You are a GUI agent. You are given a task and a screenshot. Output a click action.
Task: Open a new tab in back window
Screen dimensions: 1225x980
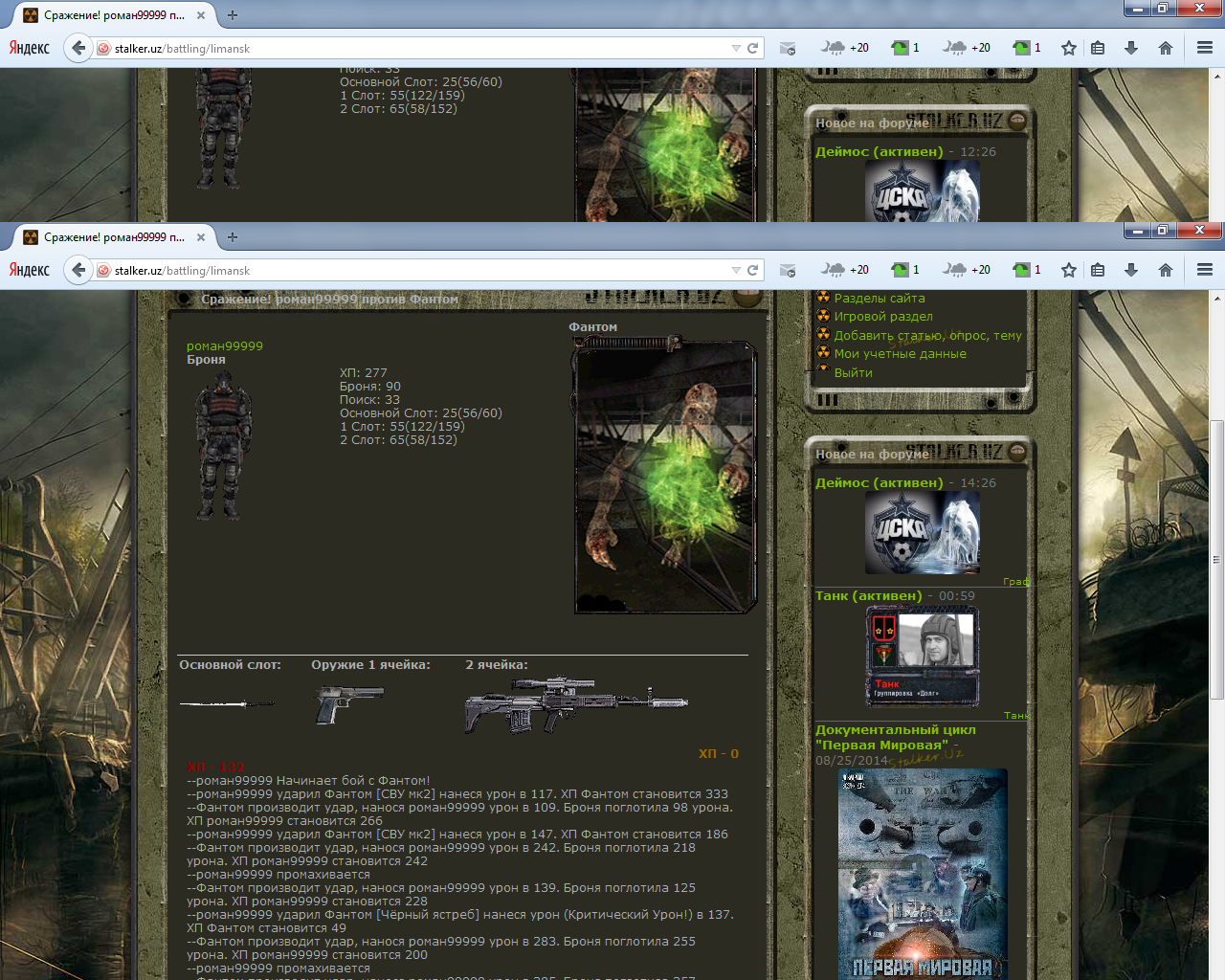pyautogui.click(x=233, y=15)
